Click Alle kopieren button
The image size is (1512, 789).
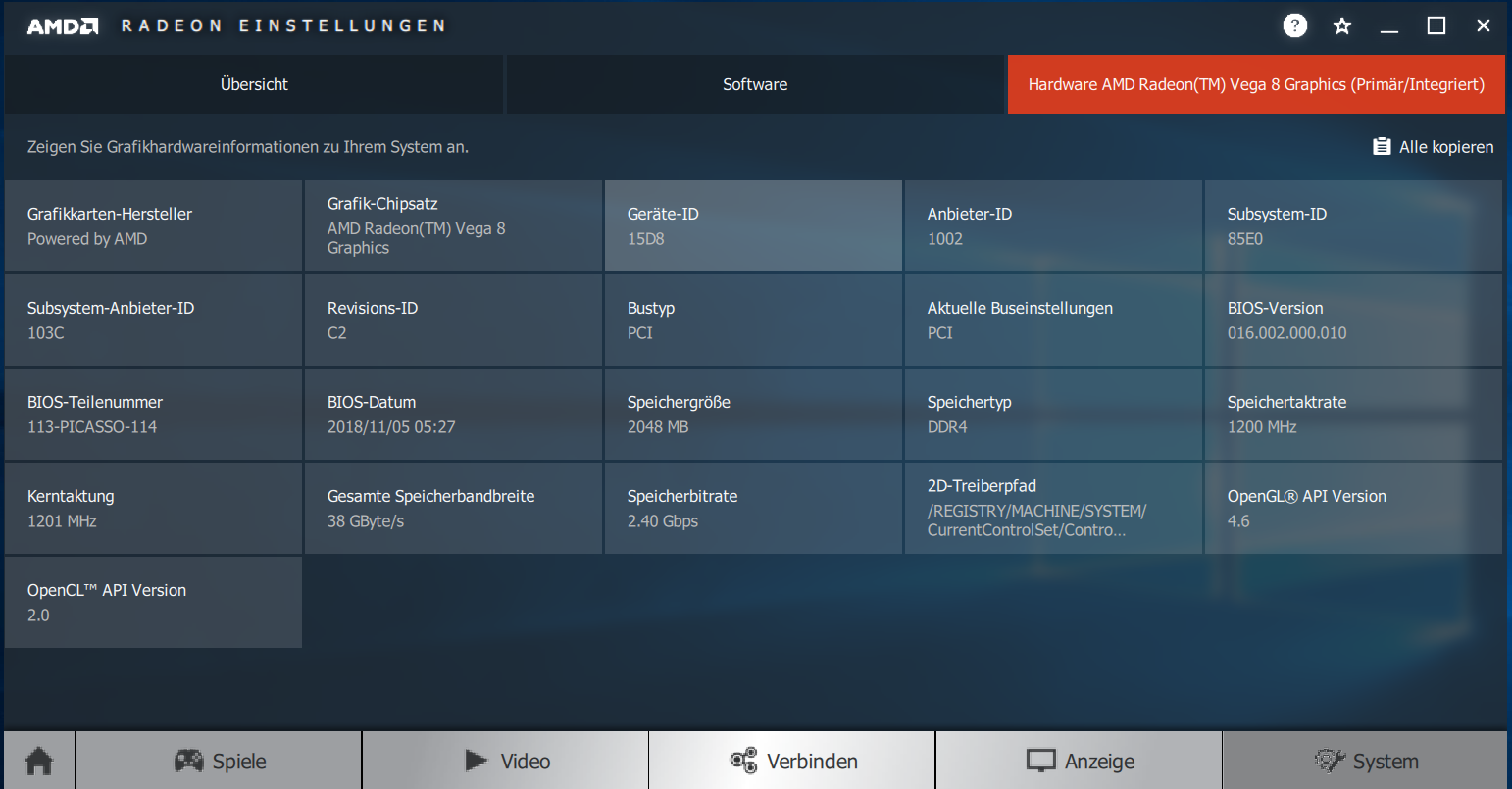tap(1433, 147)
